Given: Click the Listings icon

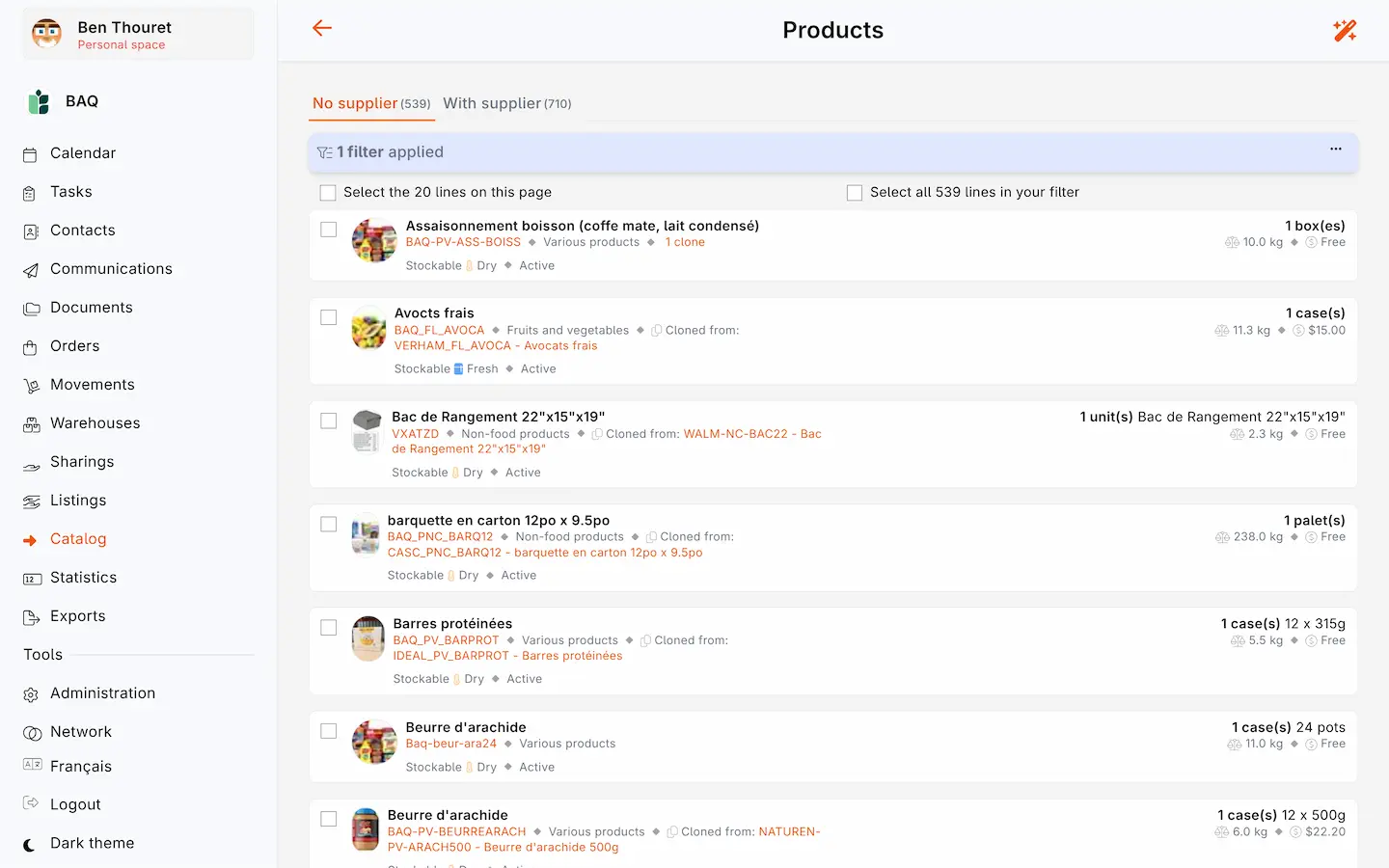Looking at the screenshot, I should pyautogui.click(x=31, y=502).
